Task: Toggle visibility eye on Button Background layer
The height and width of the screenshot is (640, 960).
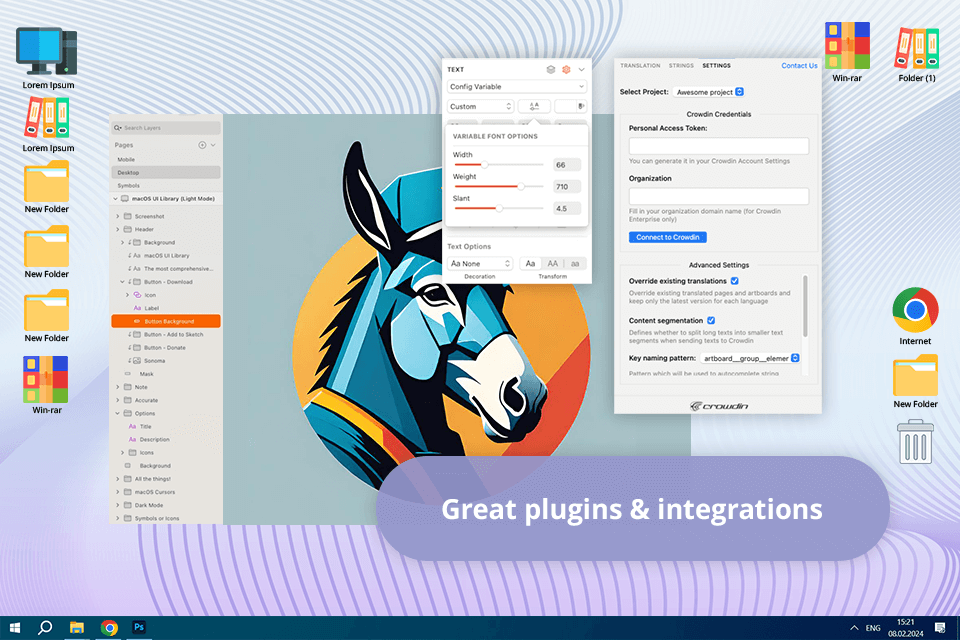Action: [137, 321]
